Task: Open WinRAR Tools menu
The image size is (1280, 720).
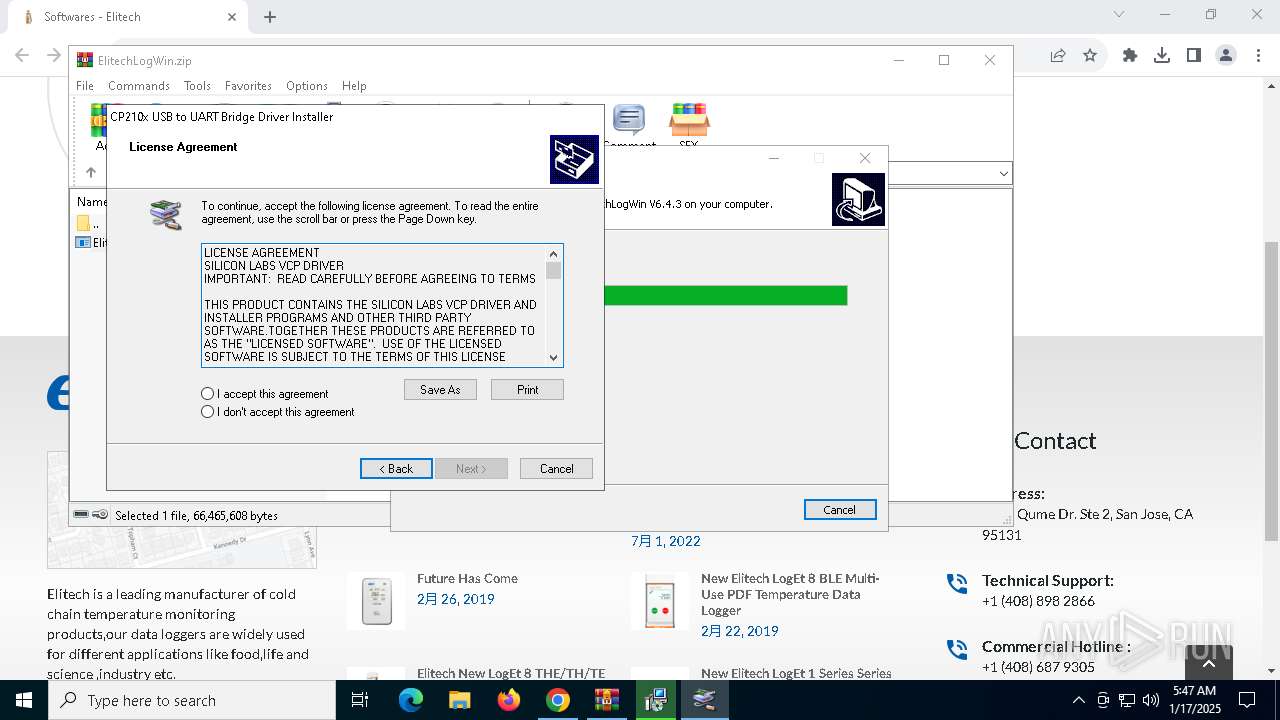Action: click(197, 86)
